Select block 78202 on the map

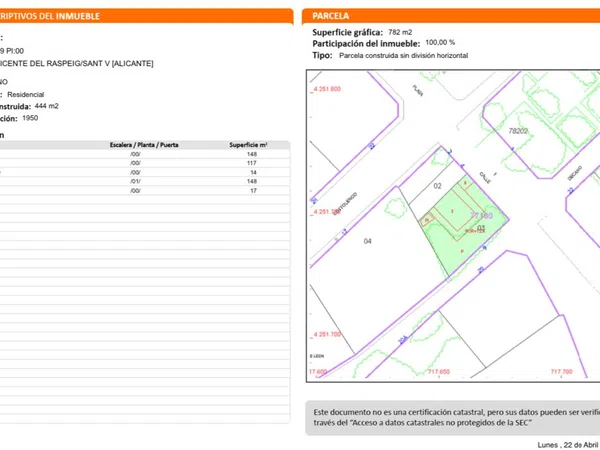[517, 130]
